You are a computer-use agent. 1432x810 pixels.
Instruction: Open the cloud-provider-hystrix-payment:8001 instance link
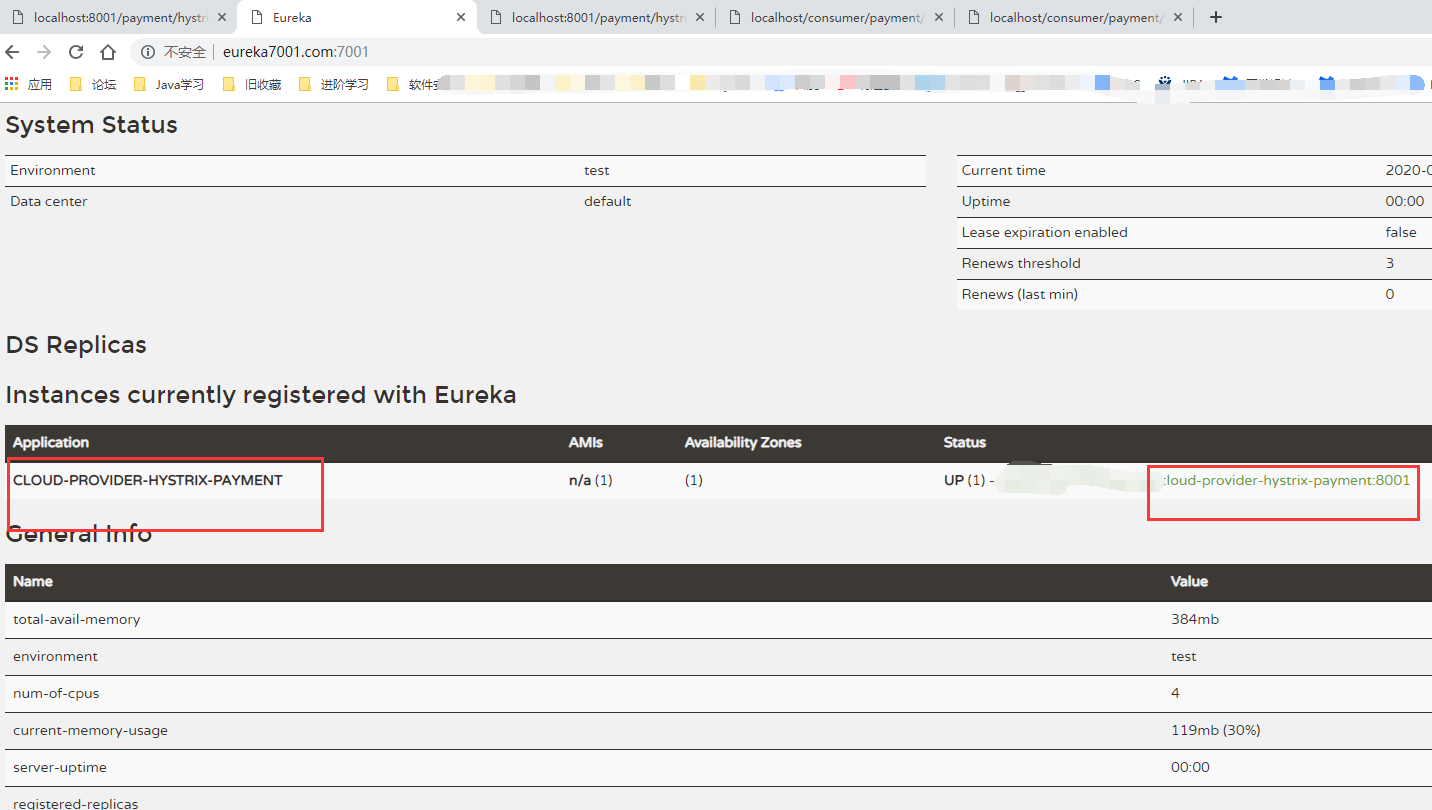click(x=1287, y=480)
